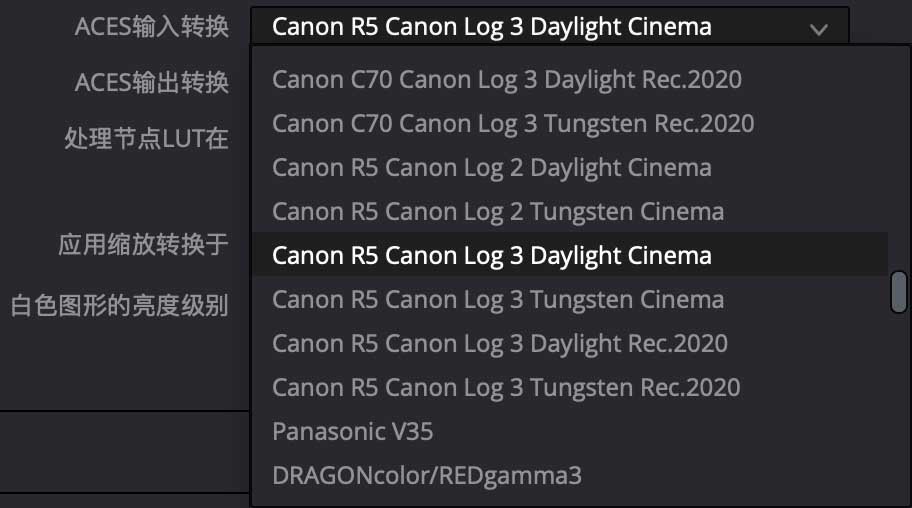Viewport: 912px width, 508px height.
Task: Click the scrollbar track below the thumb
Action: point(899,400)
